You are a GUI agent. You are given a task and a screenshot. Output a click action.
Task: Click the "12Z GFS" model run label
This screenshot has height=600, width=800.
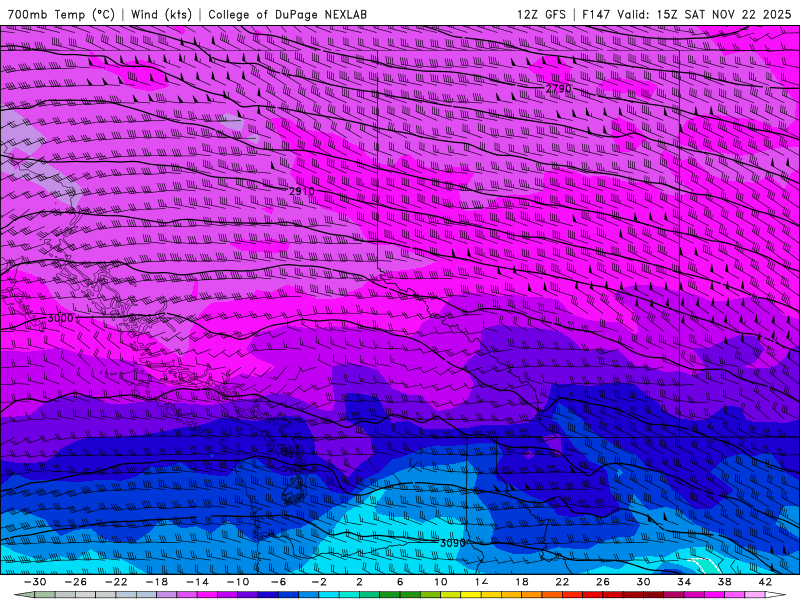(x=541, y=14)
